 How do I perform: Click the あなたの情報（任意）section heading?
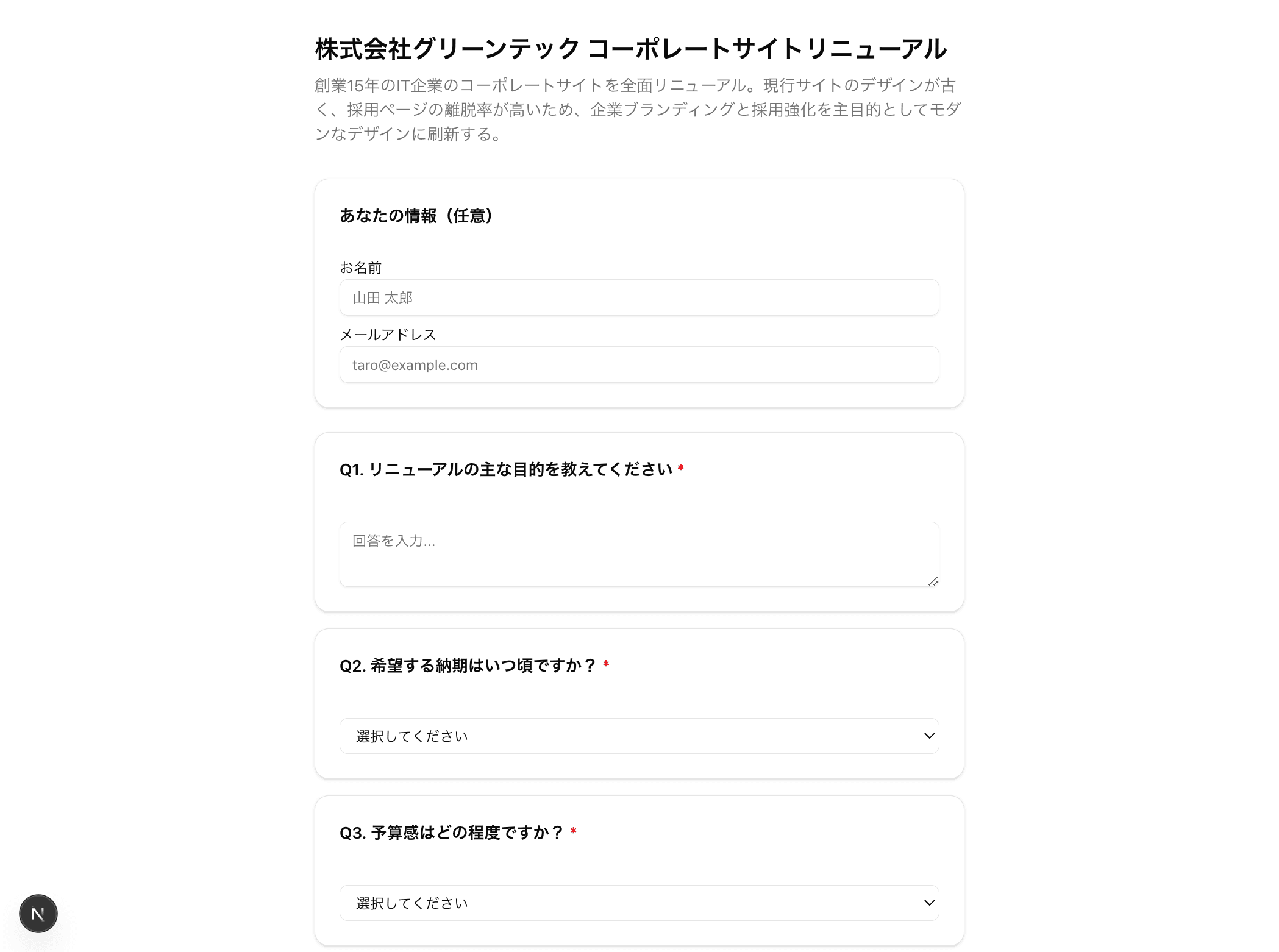click(x=417, y=215)
